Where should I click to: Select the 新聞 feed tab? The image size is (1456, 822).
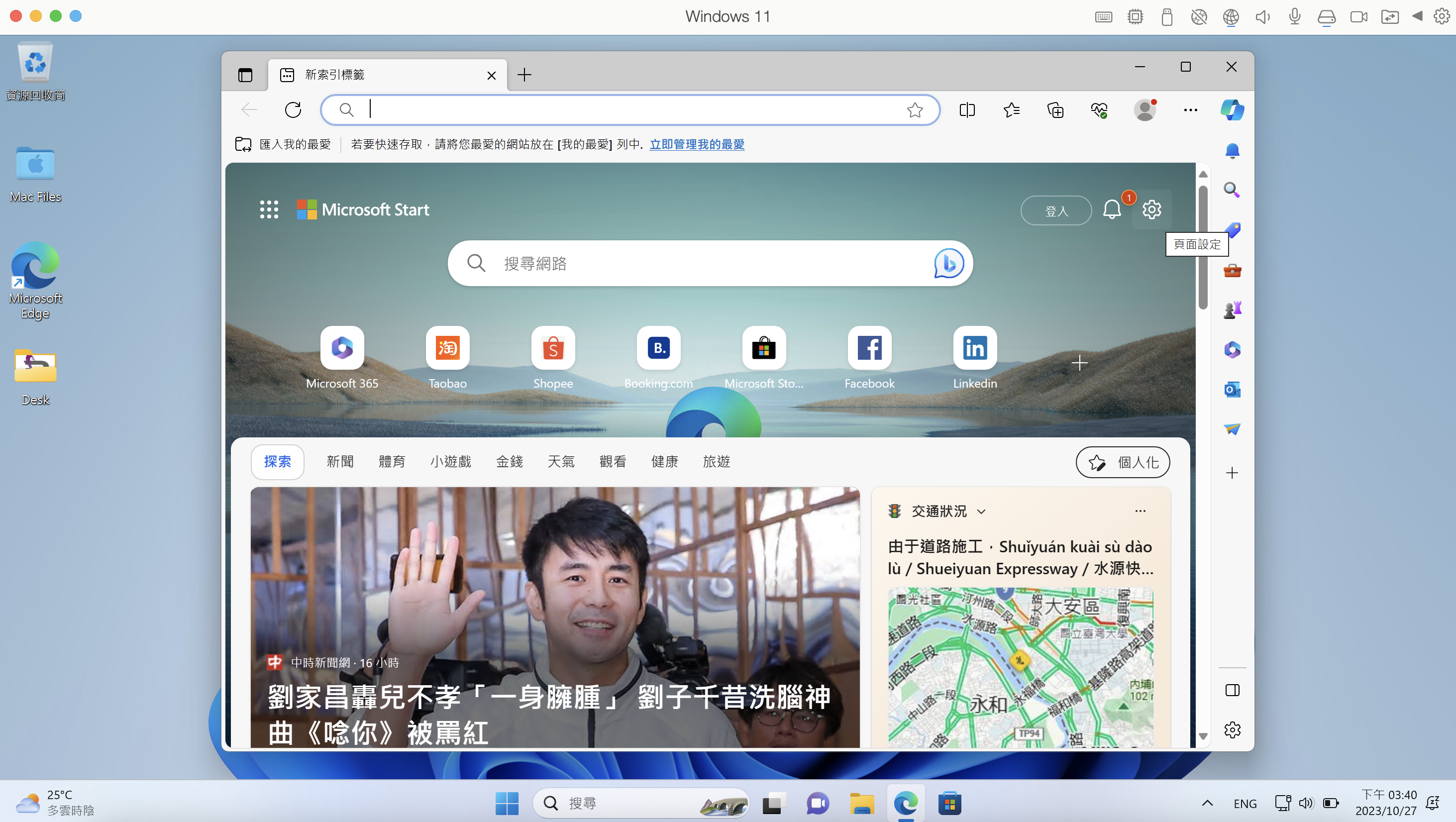coord(340,462)
